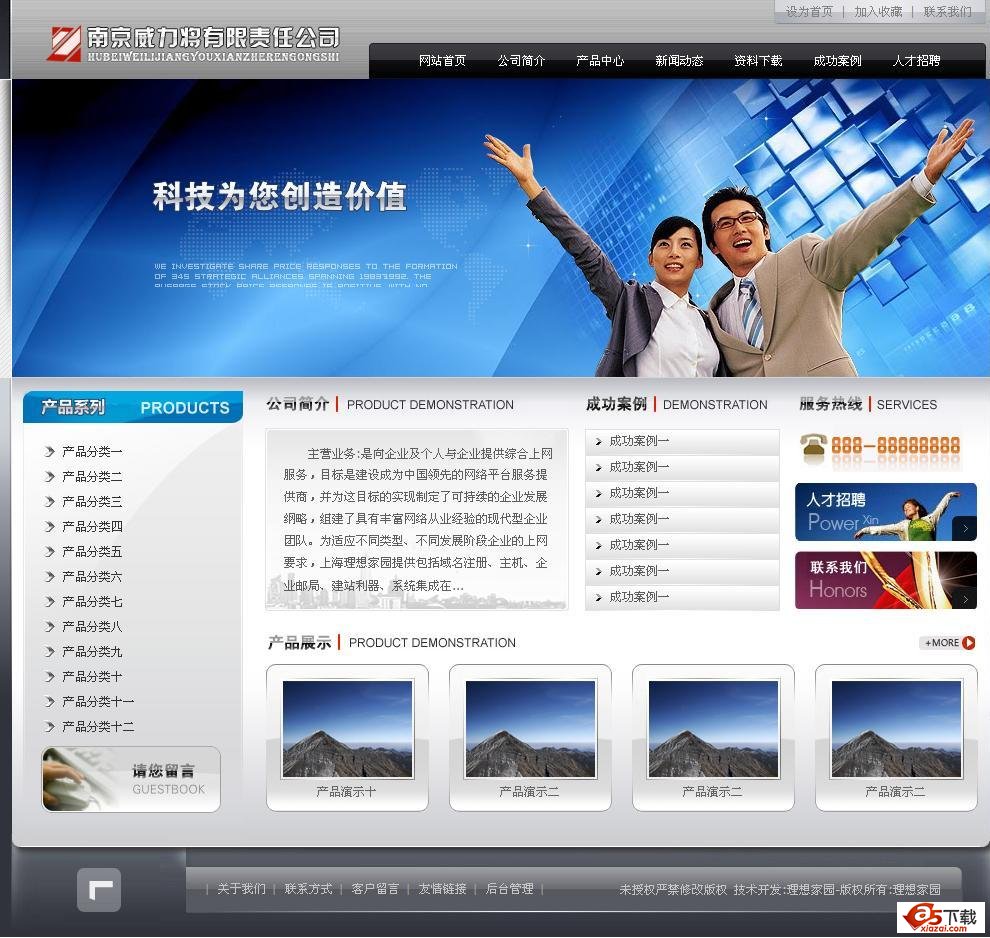Screen dimensions: 990x938
Task: Click 加入收藏 link at top
Action: [878, 11]
